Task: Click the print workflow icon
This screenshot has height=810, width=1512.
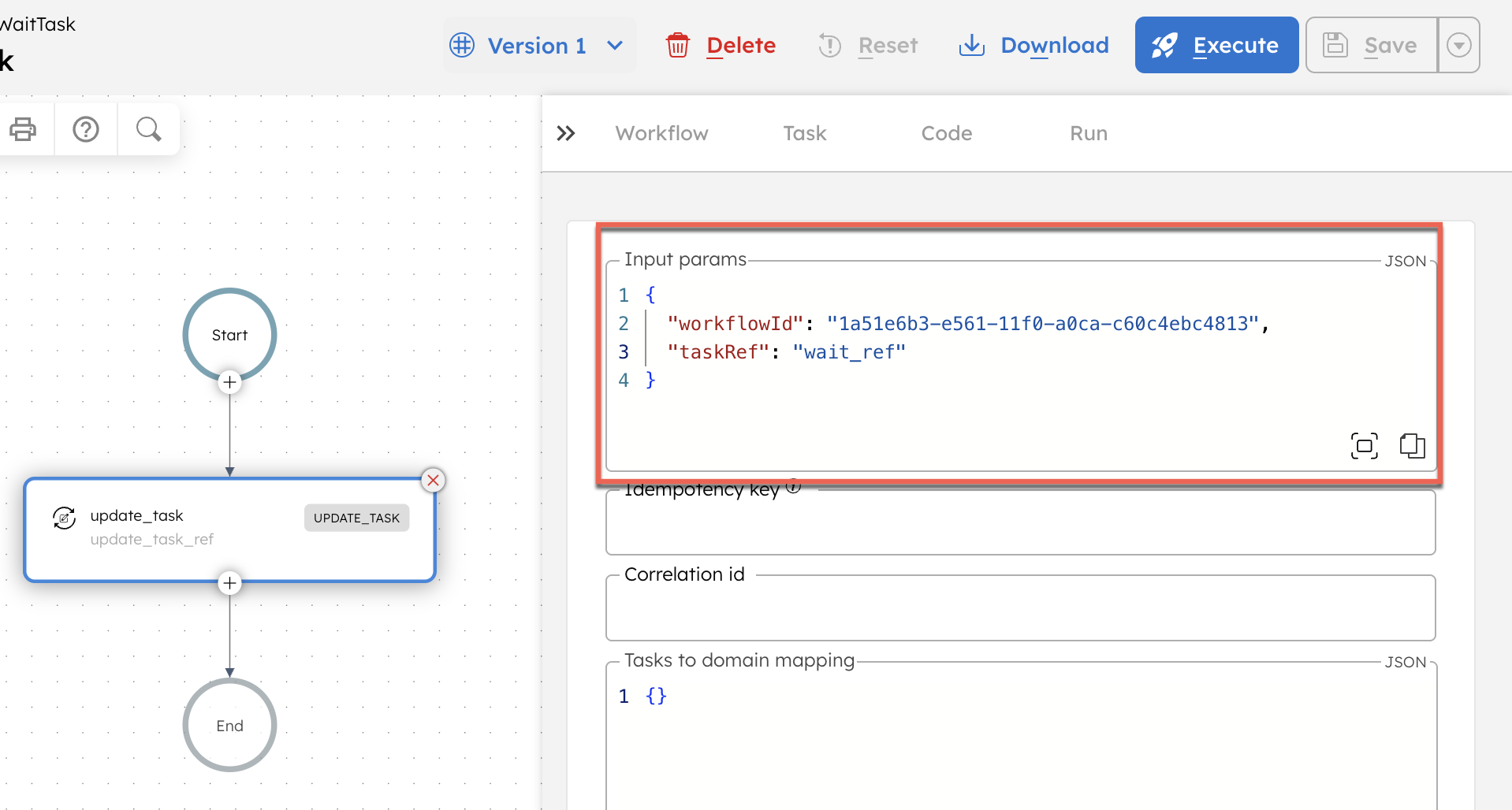Action: coord(24,129)
